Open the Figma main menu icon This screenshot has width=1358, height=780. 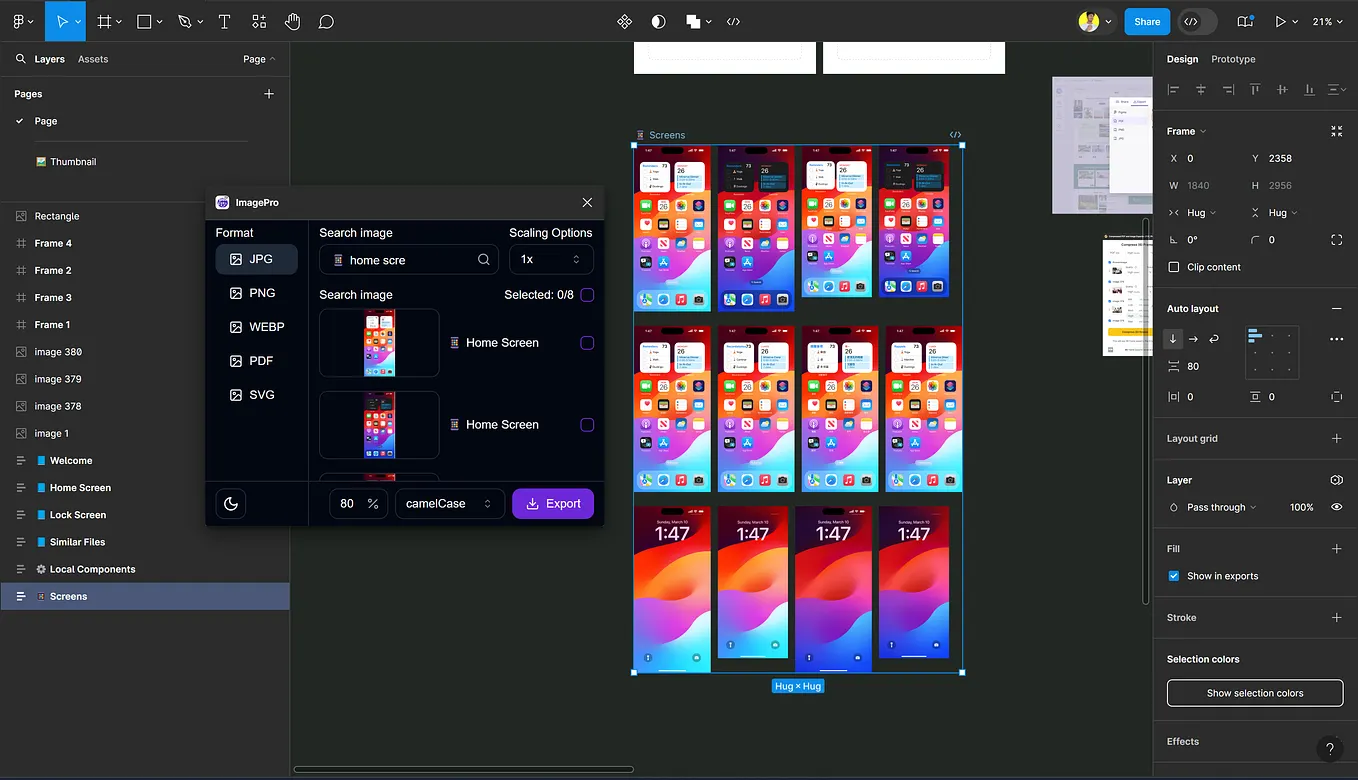(19, 21)
